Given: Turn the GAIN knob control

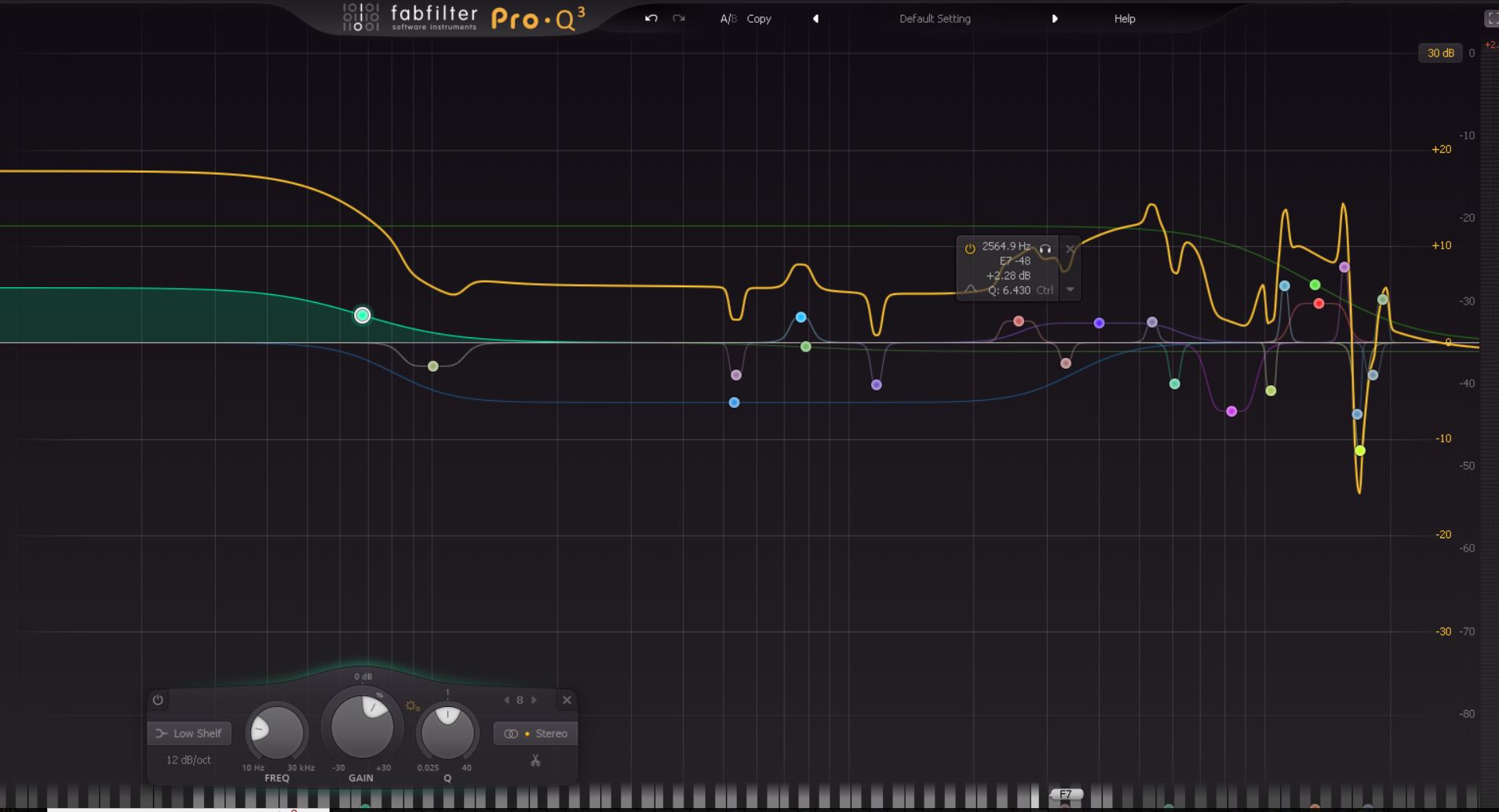Looking at the screenshot, I should pos(362,726).
